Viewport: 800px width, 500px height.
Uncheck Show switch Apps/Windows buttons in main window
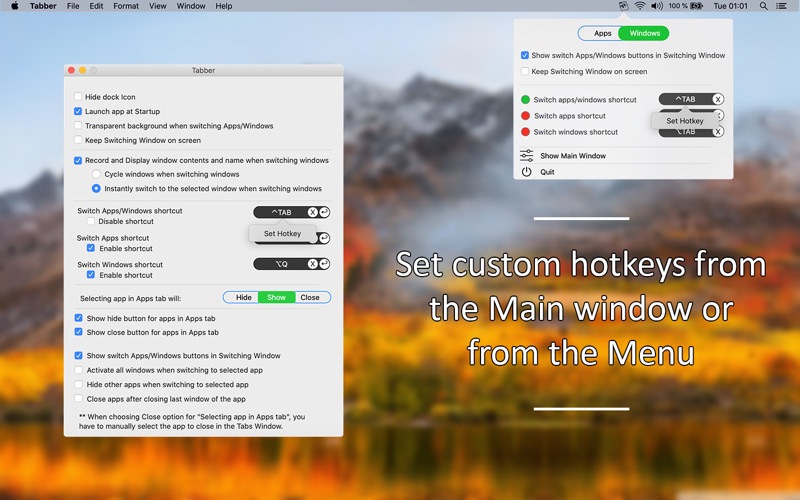(x=79, y=356)
